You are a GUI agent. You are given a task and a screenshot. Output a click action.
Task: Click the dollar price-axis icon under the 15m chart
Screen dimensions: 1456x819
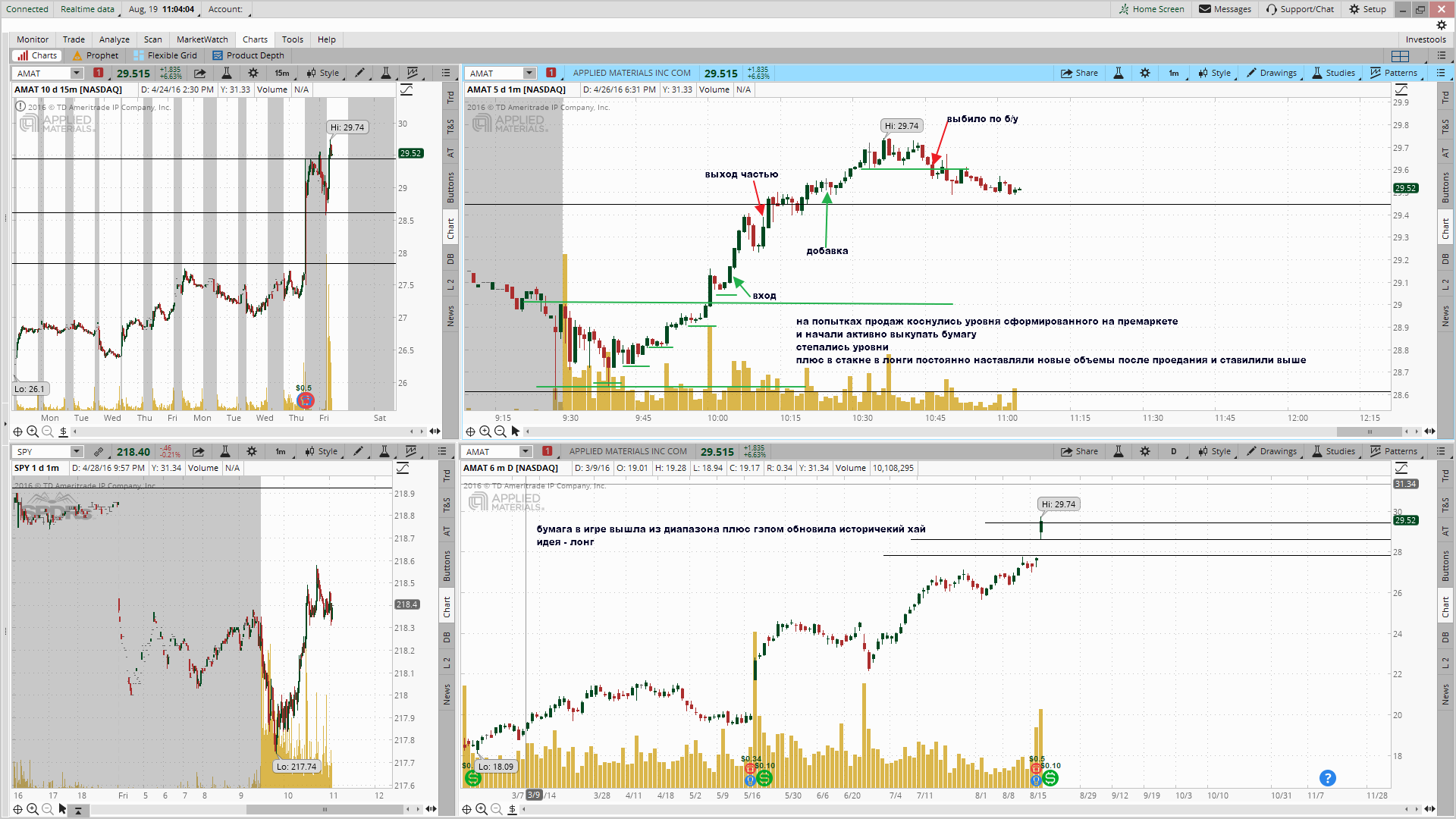click(x=64, y=431)
